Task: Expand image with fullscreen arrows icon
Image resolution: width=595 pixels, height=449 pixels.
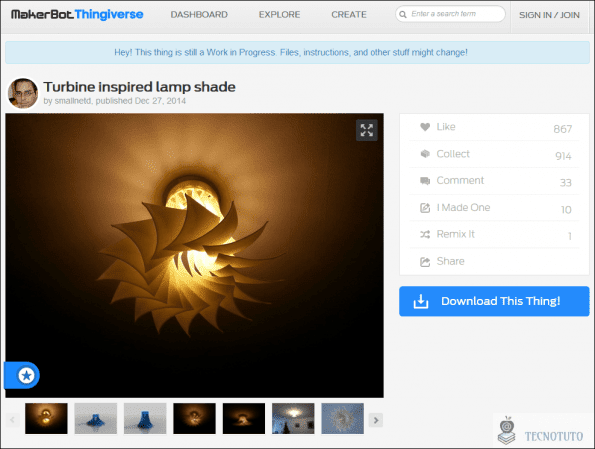Action: coord(367,130)
